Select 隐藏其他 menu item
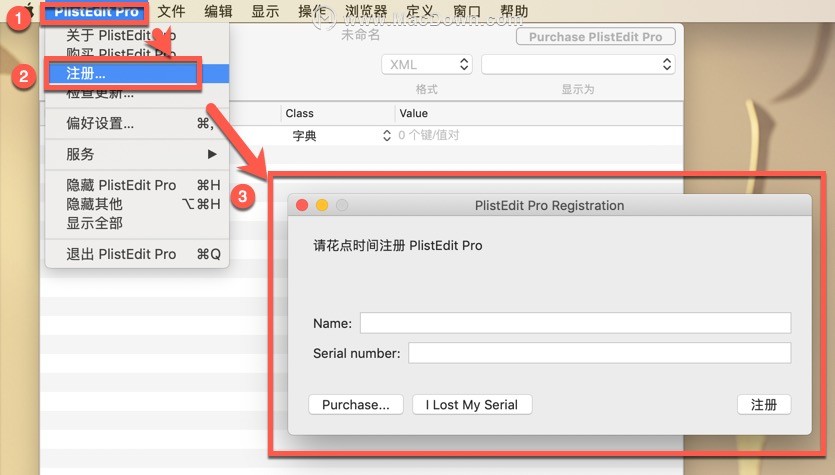Screen dimensions: 835x475 pyautogui.click(x=137, y=204)
